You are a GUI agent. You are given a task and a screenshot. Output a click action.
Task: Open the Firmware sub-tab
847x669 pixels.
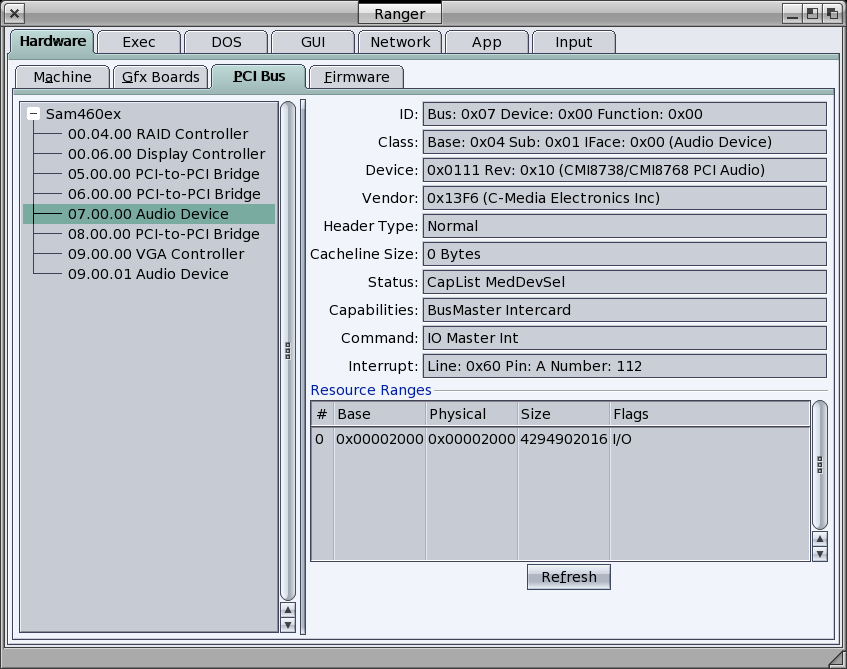click(356, 77)
